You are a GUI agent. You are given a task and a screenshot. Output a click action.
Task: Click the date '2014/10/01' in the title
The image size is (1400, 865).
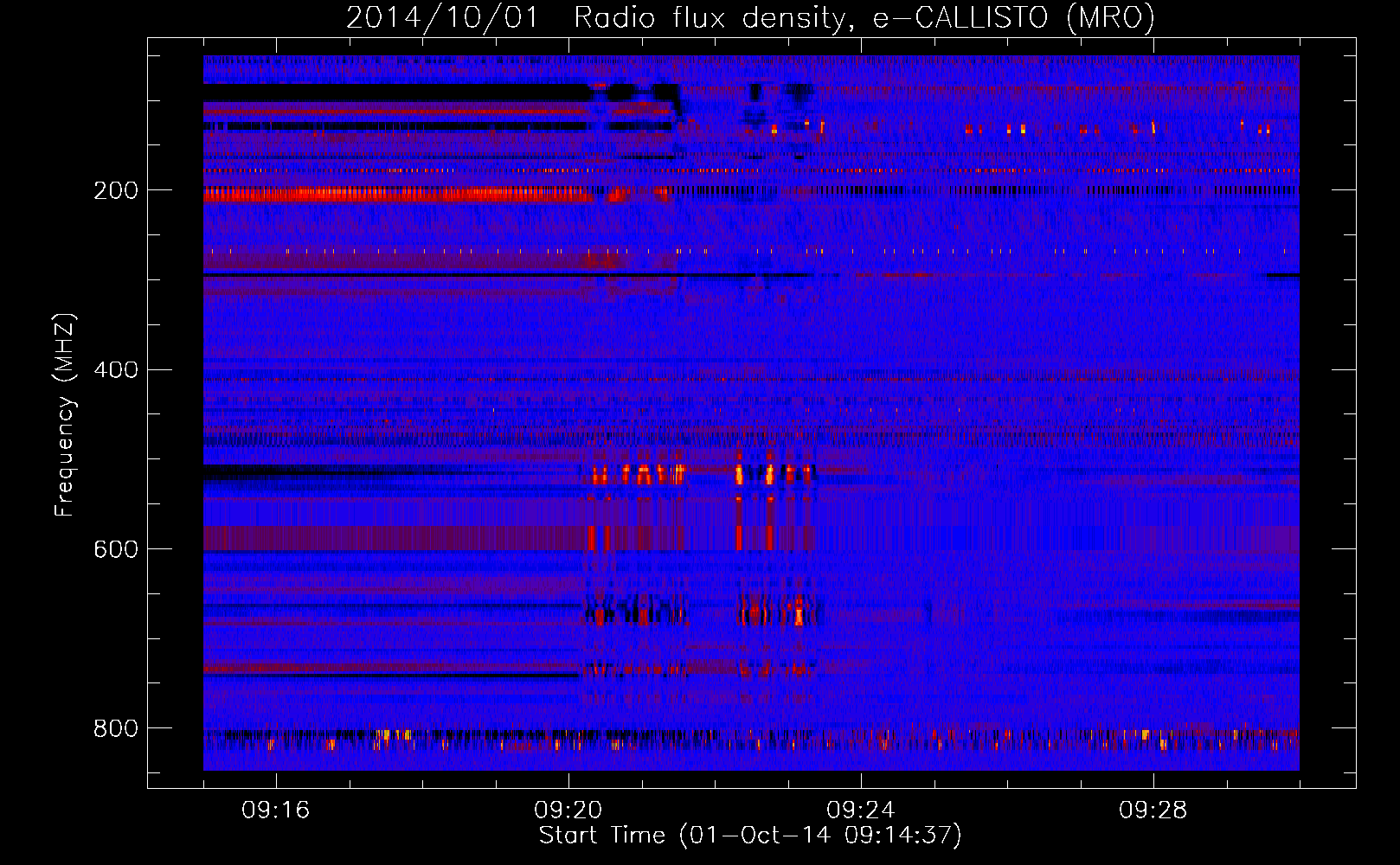442,18
